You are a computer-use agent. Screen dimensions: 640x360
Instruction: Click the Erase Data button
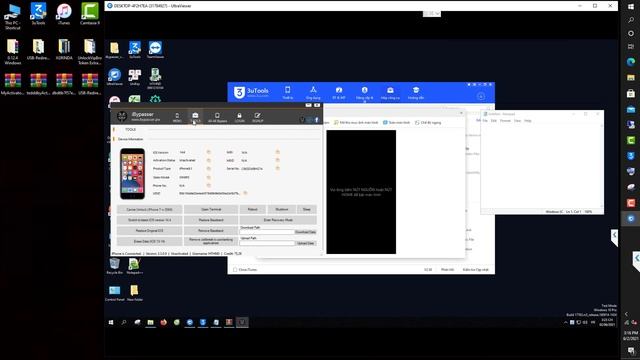pos(149,241)
